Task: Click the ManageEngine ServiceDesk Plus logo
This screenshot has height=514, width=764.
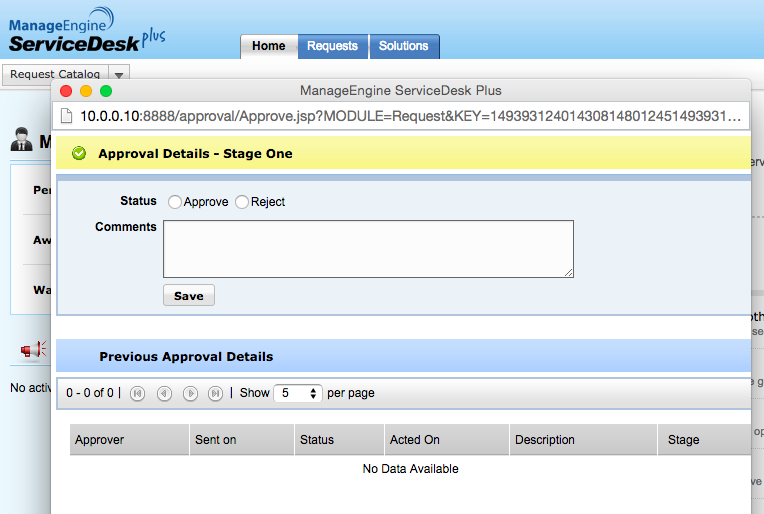Action: 87,30
